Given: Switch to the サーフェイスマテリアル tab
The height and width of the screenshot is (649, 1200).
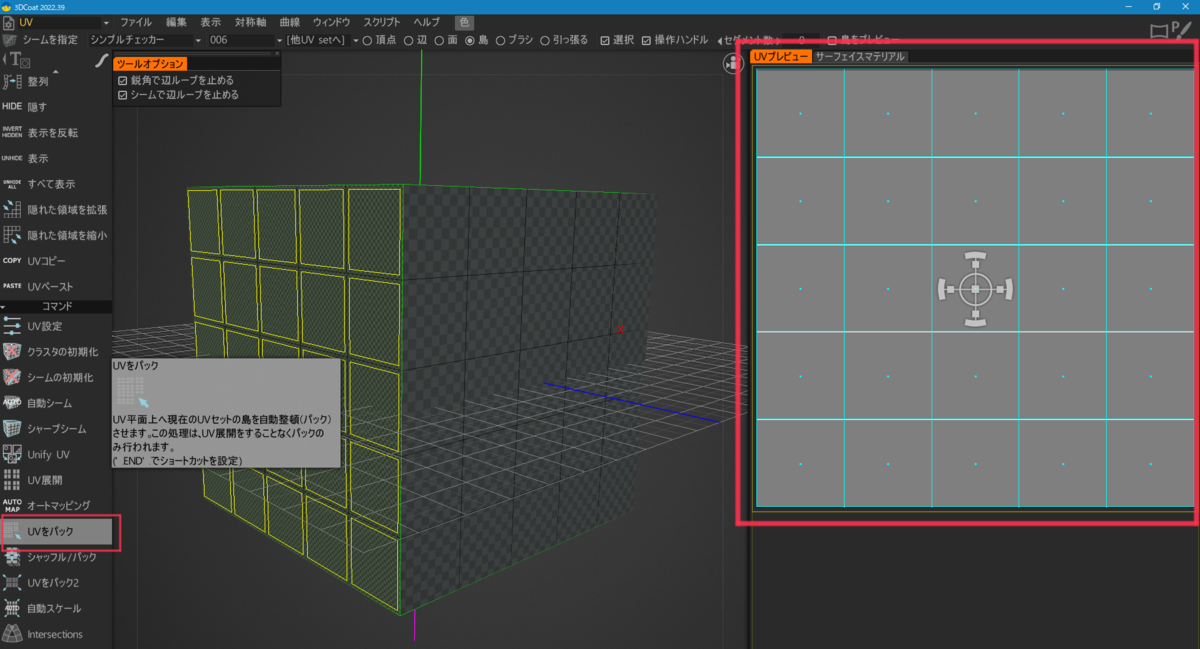Looking at the screenshot, I should coord(860,57).
